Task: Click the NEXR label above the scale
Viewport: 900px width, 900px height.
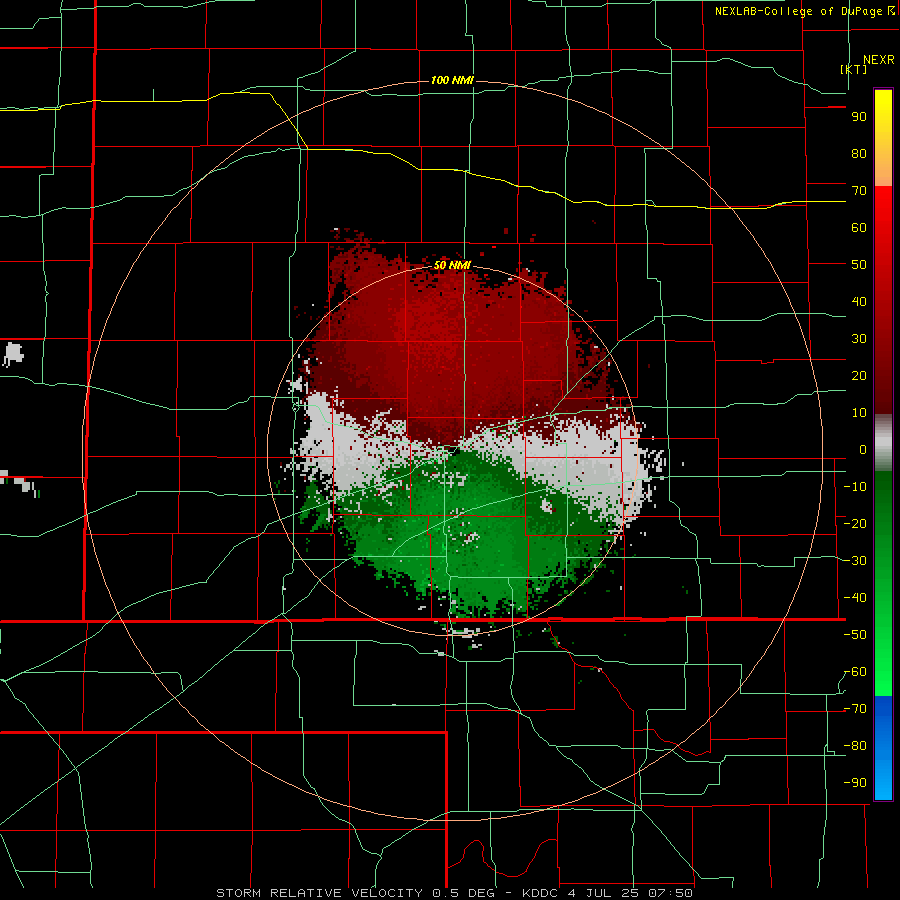Action: (879, 60)
